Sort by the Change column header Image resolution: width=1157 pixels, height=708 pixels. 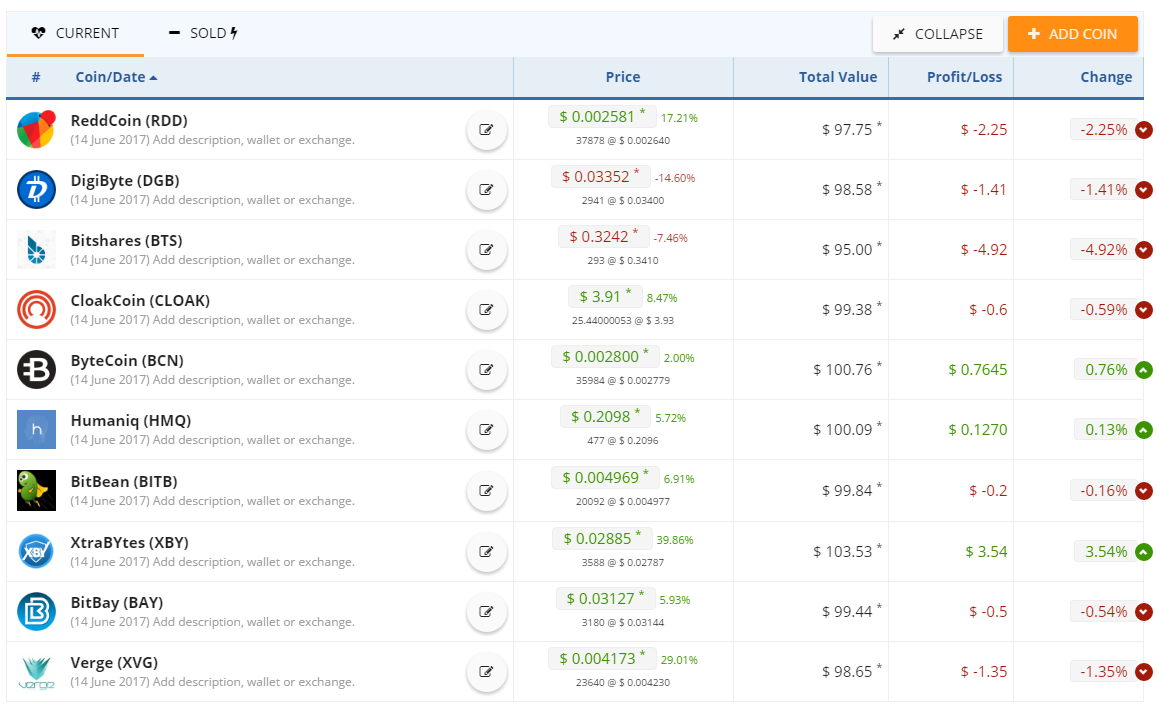point(1106,77)
